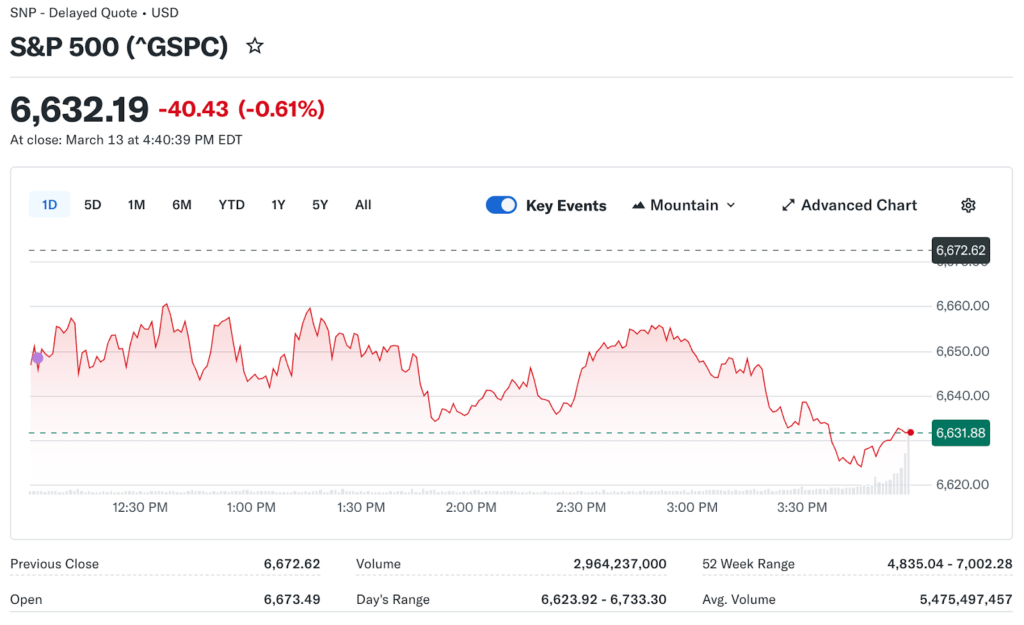
Task: Show All historical data range
Action: [363, 205]
